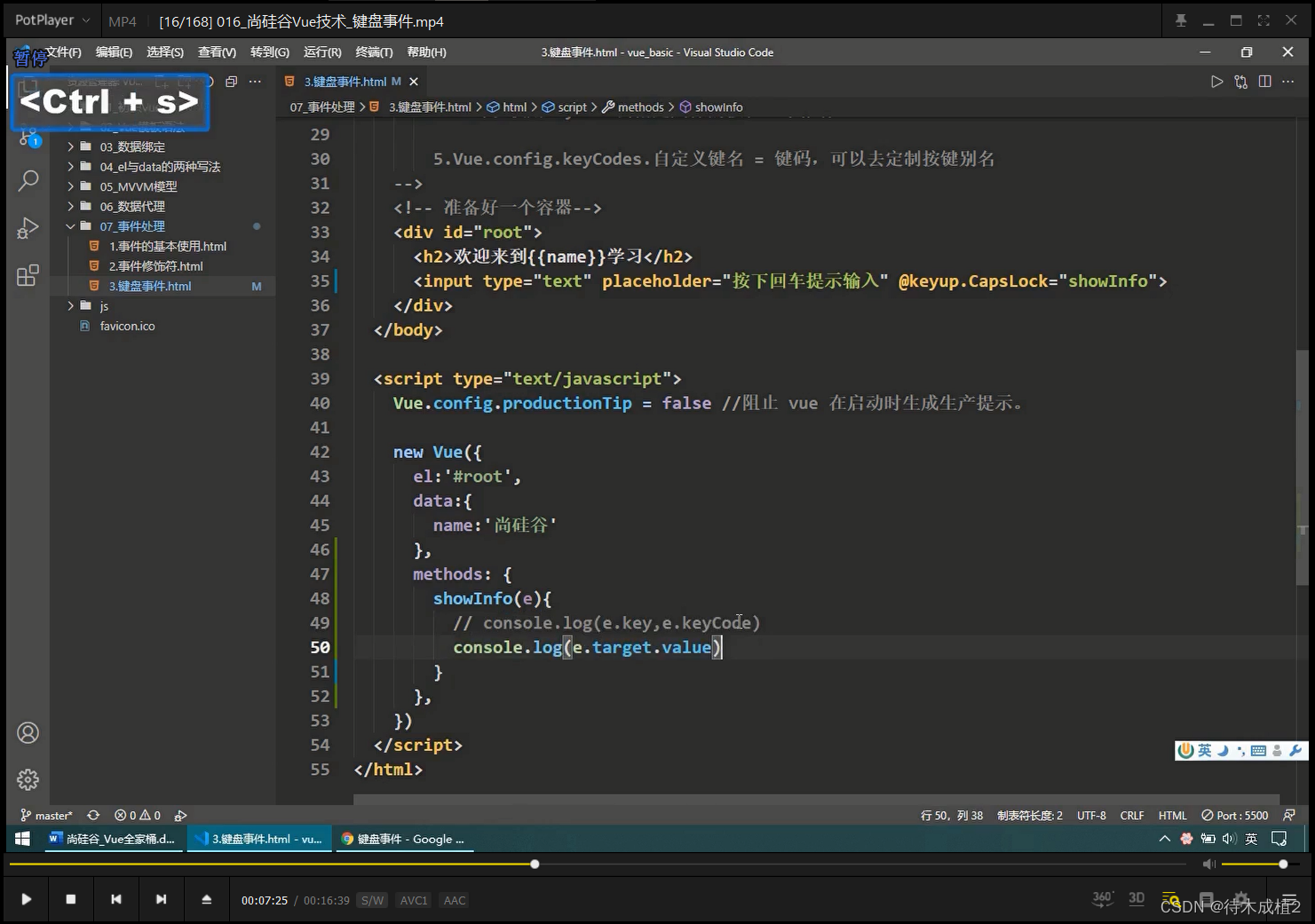Stop the video playback

(x=71, y=899)
